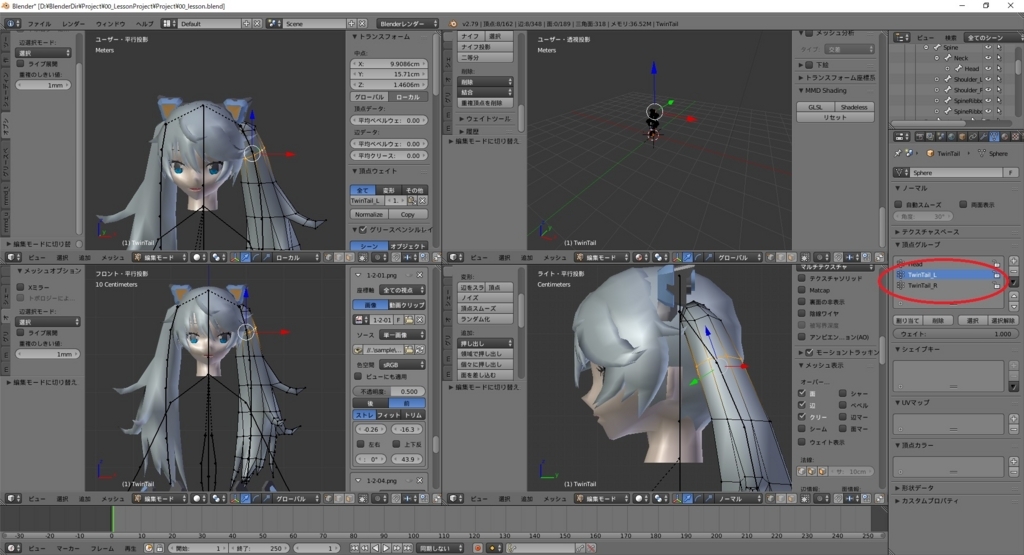Adjust the ウェイト weight slider

(955, 334)
